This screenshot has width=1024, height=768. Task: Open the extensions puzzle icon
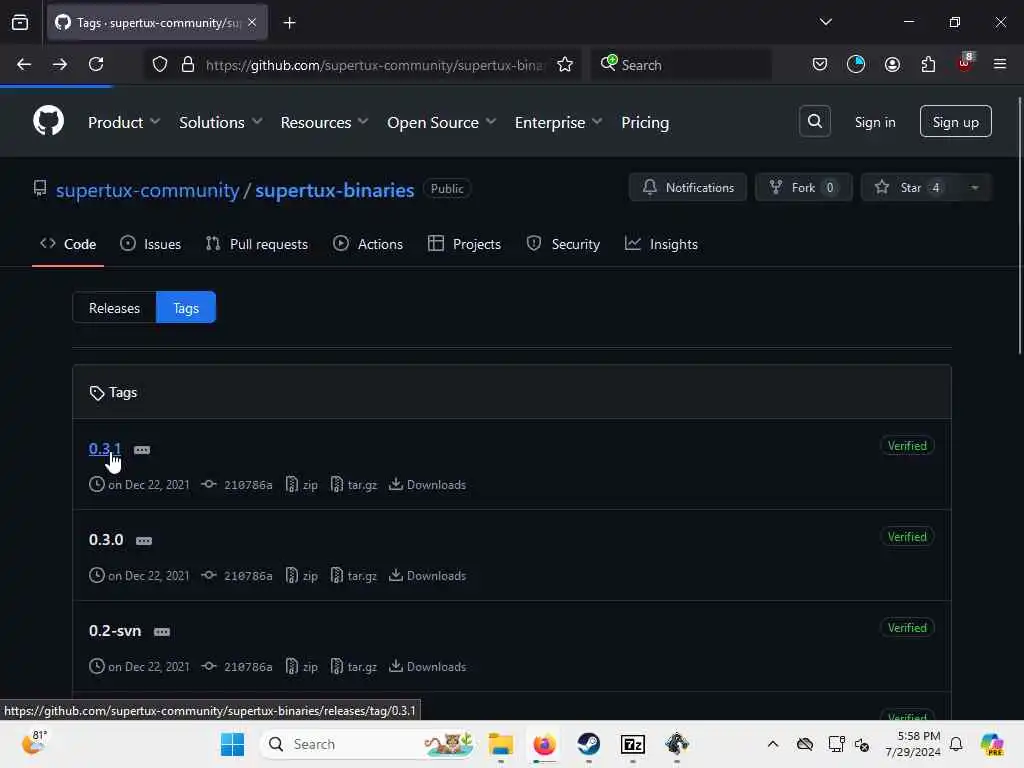click(928, 64)
